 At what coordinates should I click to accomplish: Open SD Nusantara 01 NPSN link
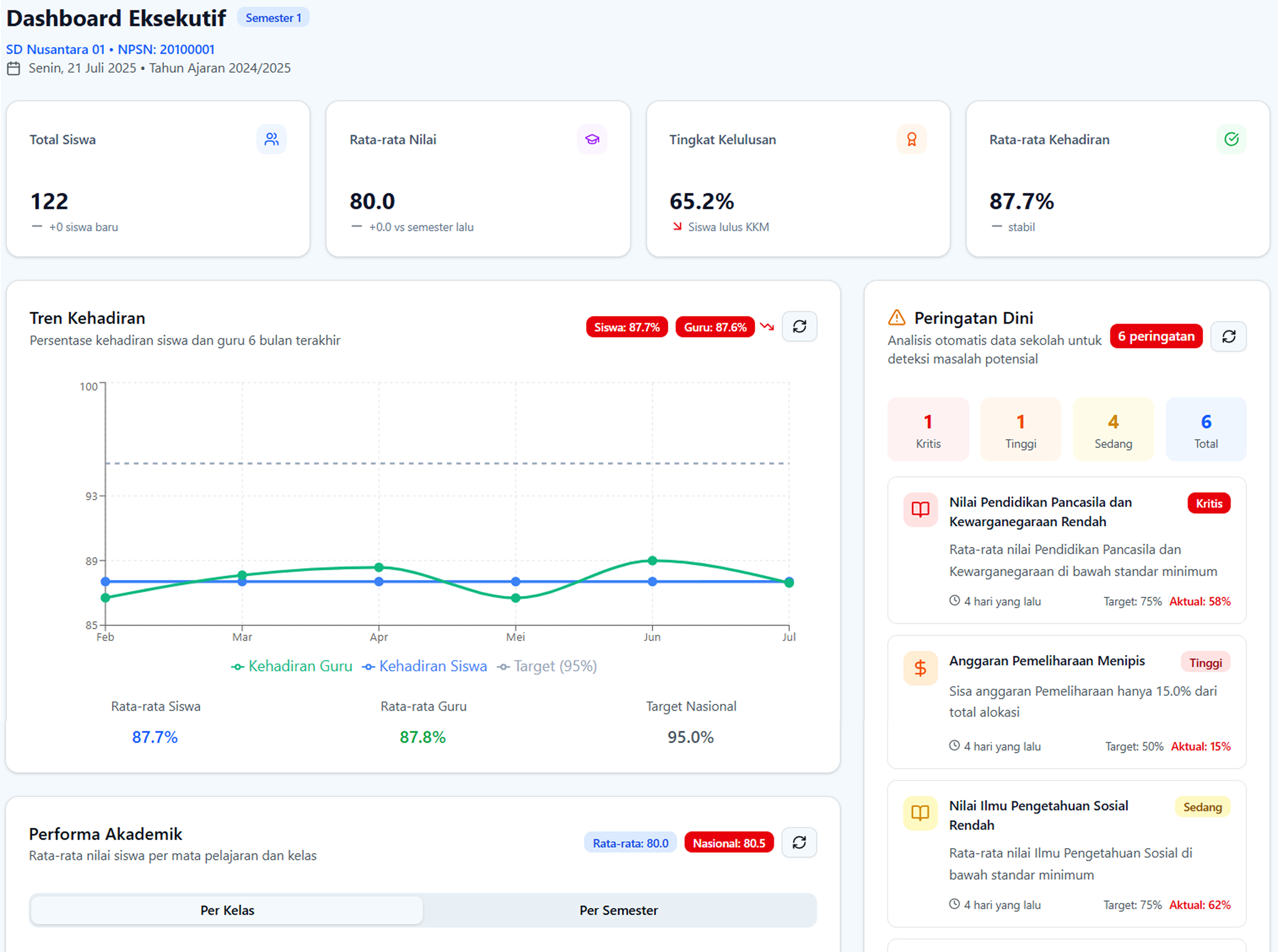110,50
